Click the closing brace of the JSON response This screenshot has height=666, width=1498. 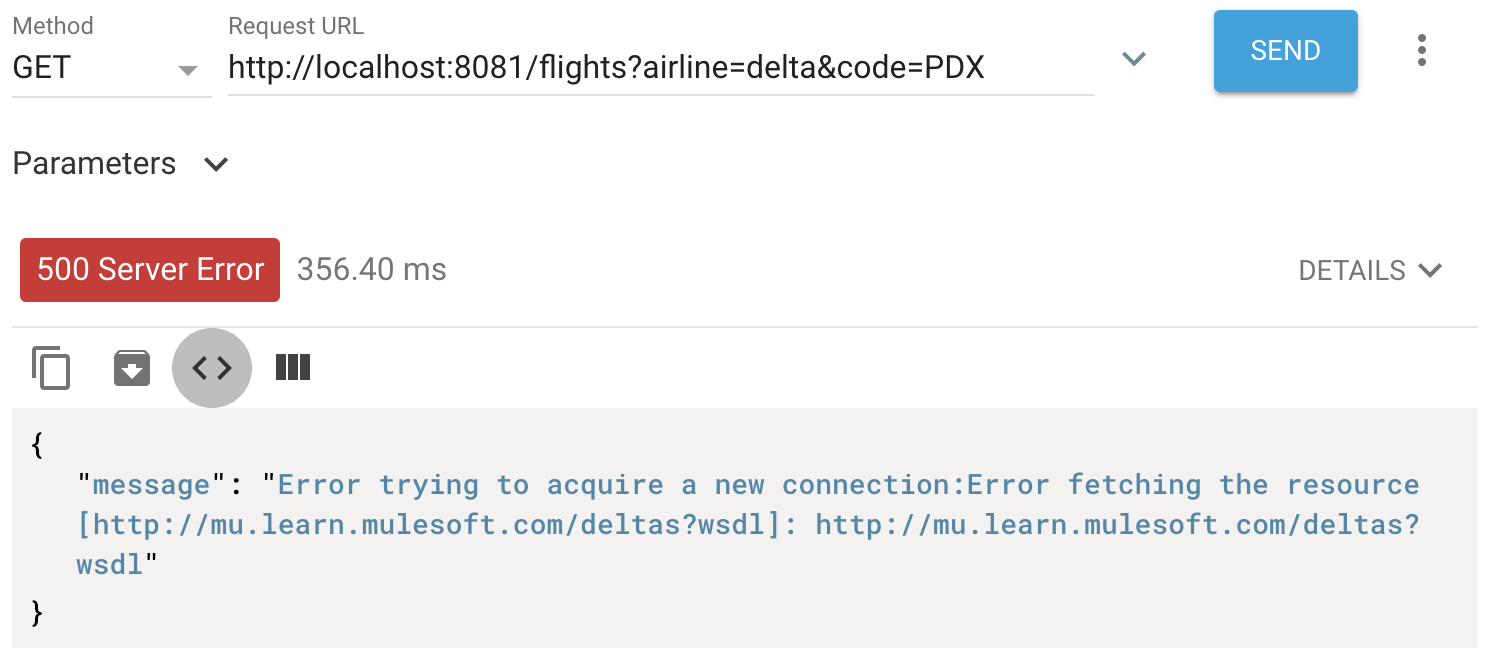click(38, 612)
